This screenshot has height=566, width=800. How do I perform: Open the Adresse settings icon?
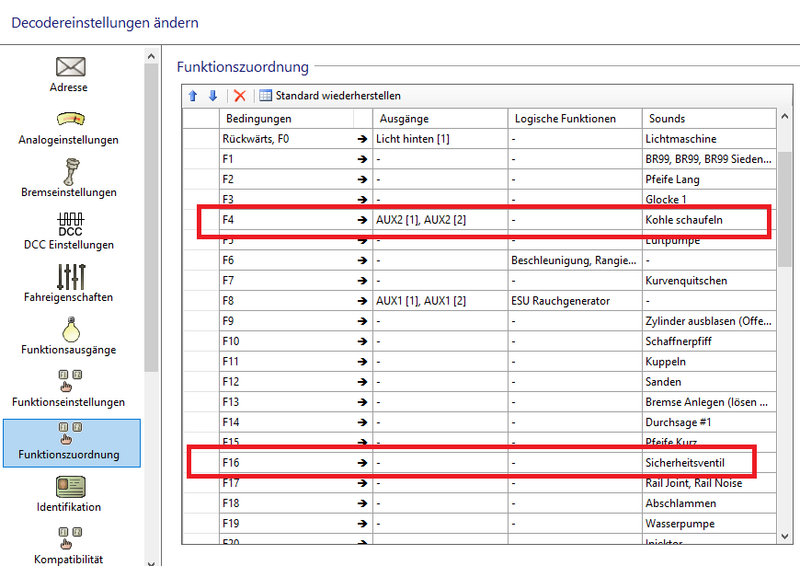(x=70, y=67)
